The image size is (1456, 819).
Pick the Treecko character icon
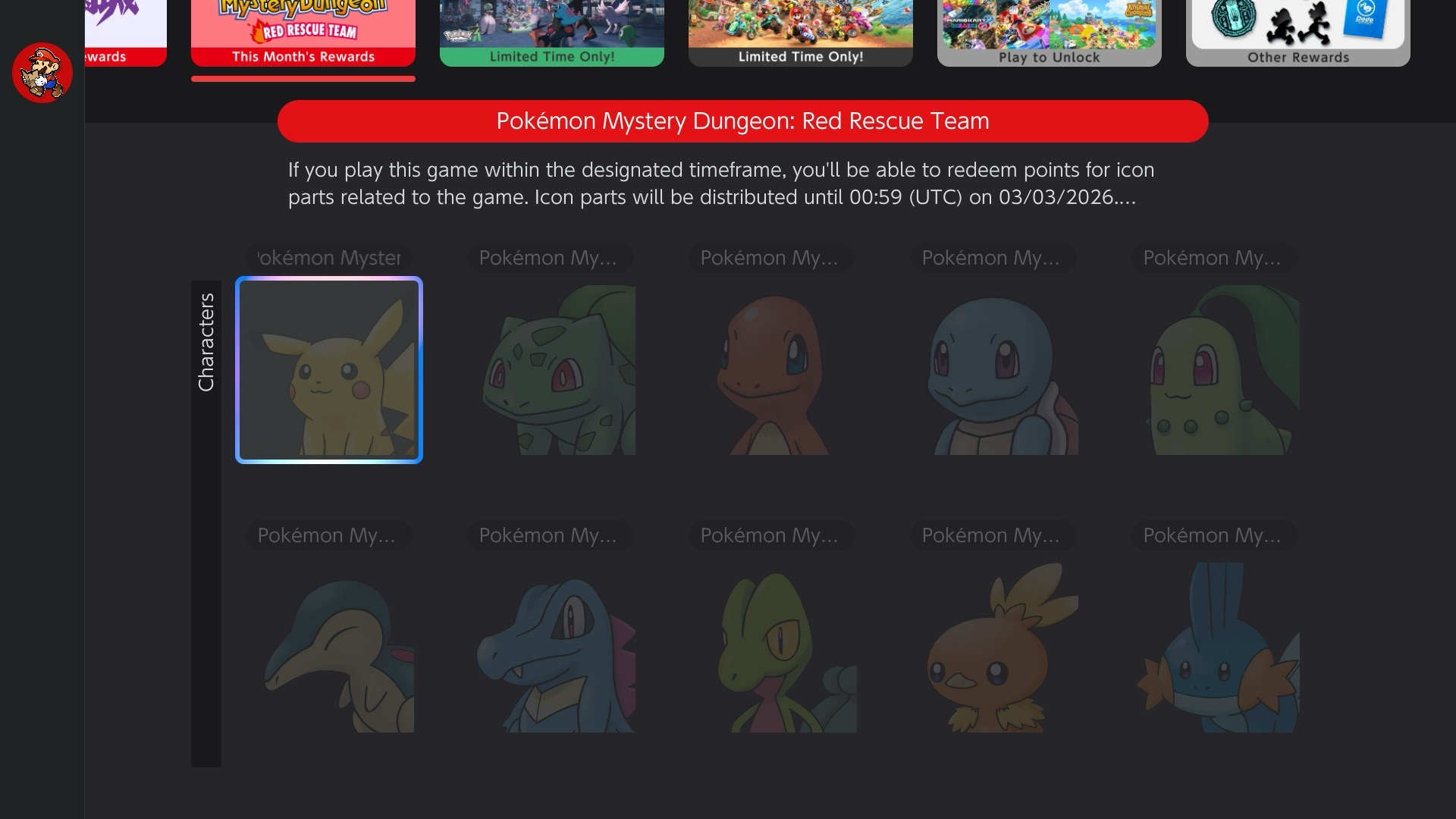pyautogui.click(x=772, y=648)
